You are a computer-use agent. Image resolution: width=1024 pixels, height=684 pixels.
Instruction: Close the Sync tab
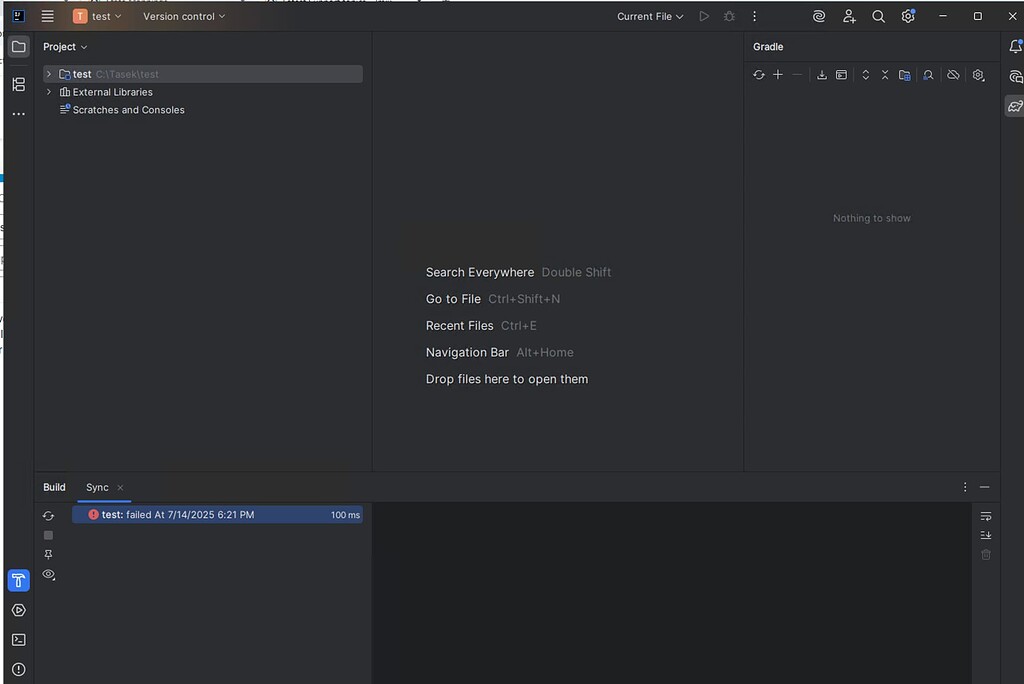pyautogui.click(x=120, y=488)
